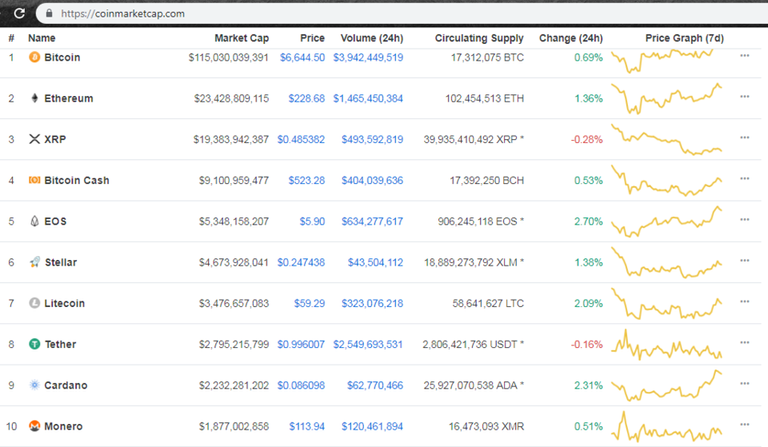Click Bitcoin market cap $115,030,039,391
This screenshot has height=447, width=768.
[x=228, y=57]
